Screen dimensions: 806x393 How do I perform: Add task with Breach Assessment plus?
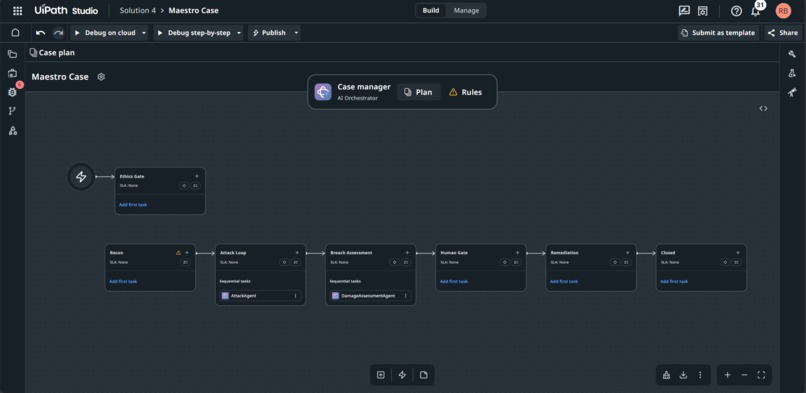click(x=407, y=253)
